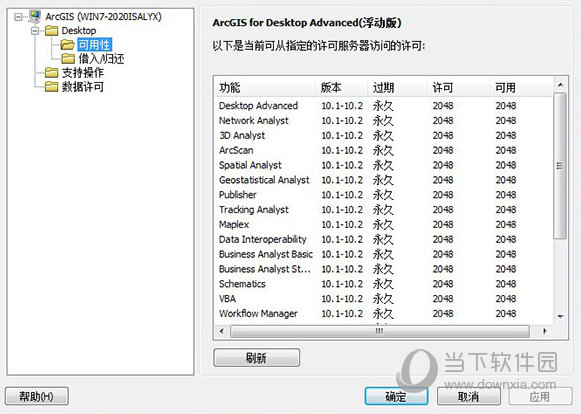Click the vertical scrollbar down arrow
Screen dimensions: 581x414
coord(560,316)
